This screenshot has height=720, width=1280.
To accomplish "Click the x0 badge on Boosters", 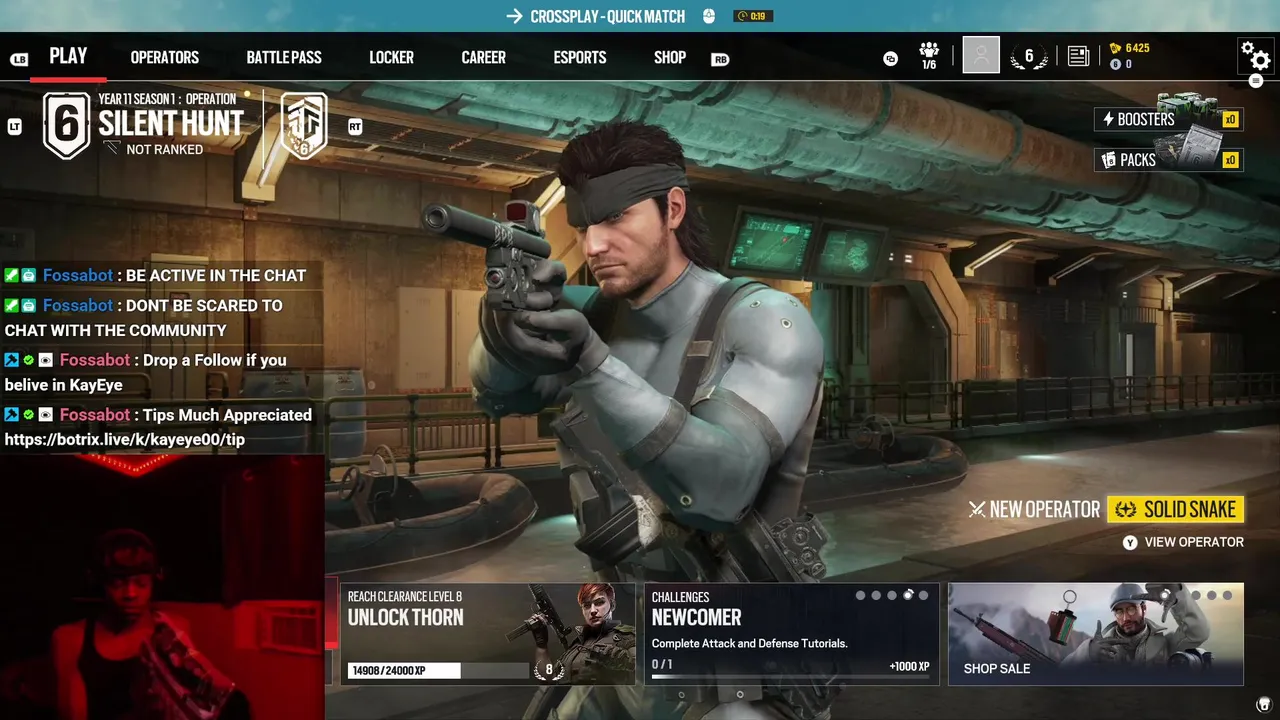I will coord(1230,120).
